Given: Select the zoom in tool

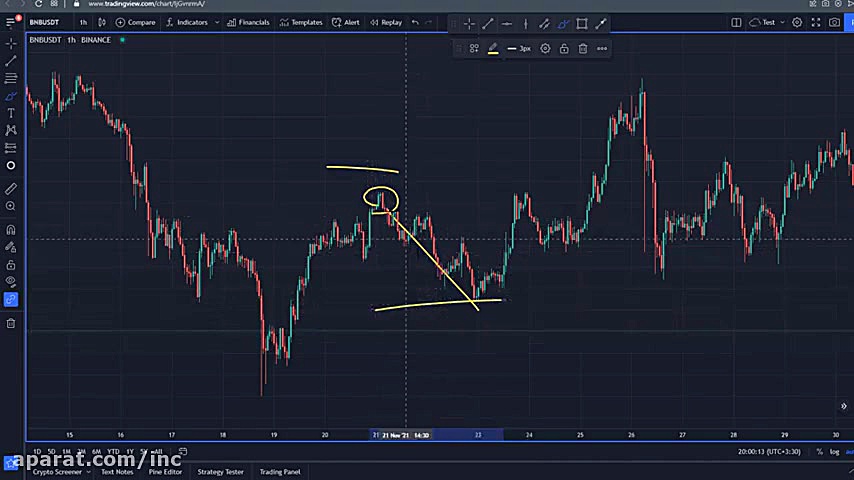Looking at the screenshot, I should coord(11,206).
